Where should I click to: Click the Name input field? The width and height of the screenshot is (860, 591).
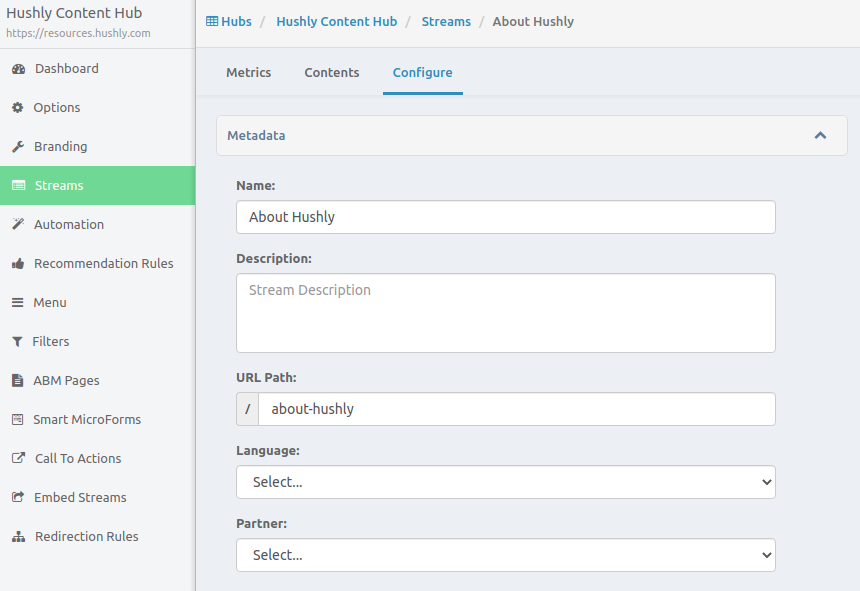coord(506,217)
